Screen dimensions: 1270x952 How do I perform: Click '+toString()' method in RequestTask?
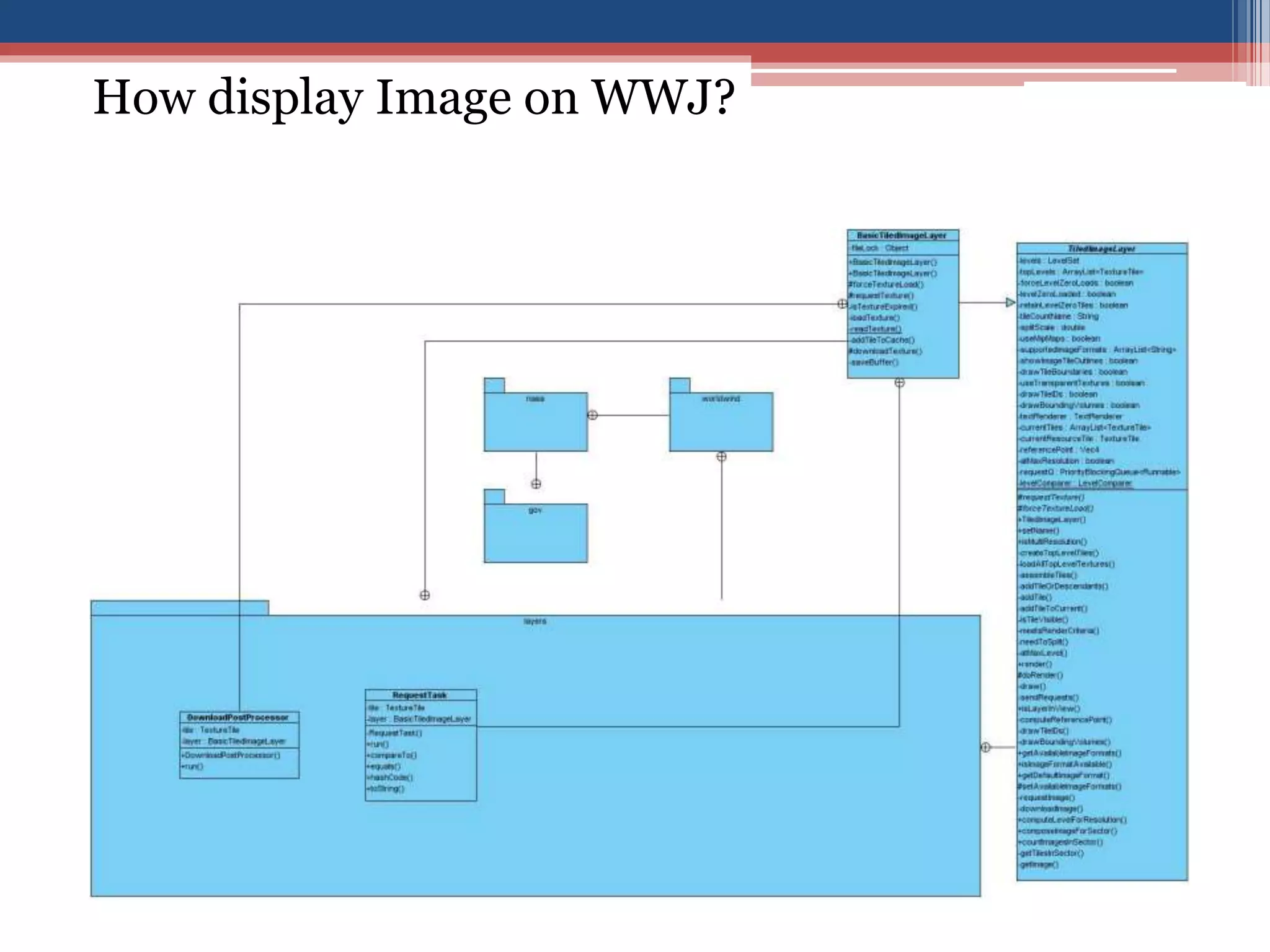[385, 788]
